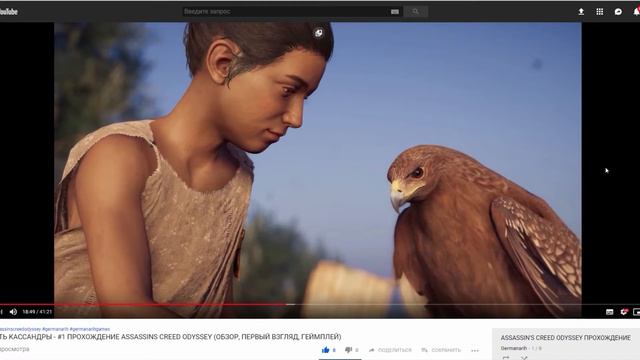640x360 pixels.
Task: Open the notifications bell
Action: click(636, 12)
